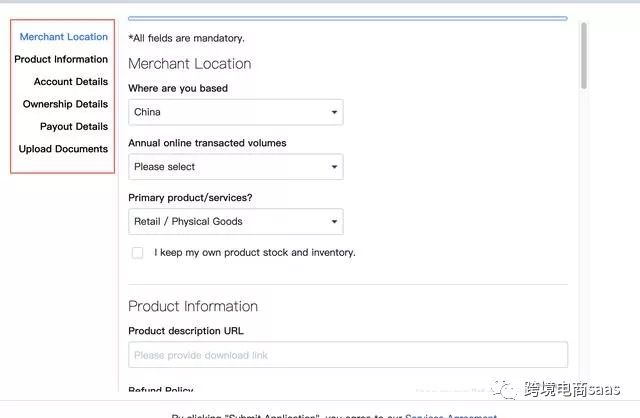Screen dimensions: 640x418
Task: Open the Primary product/services dropdown
Action: tap(235, 222)
